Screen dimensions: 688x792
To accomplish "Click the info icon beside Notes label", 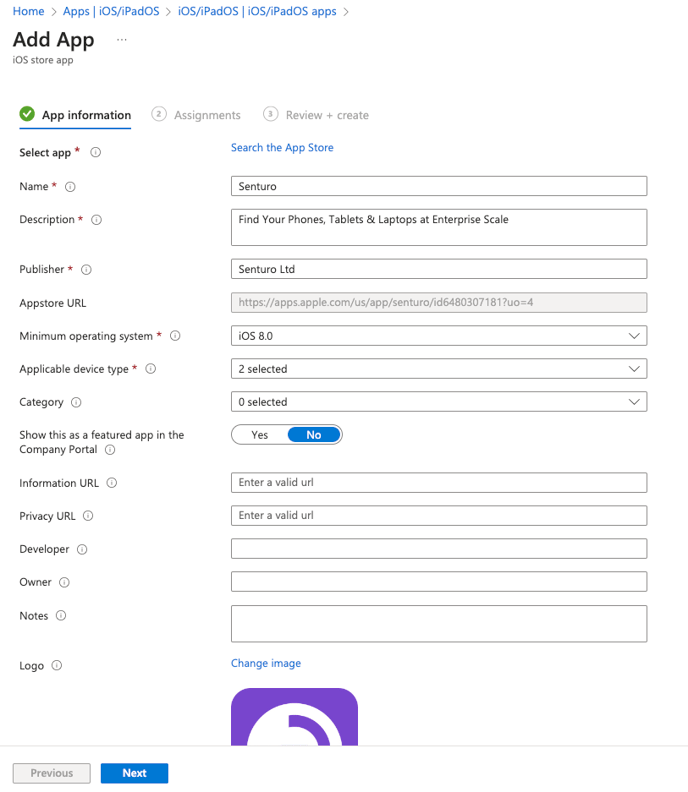I will 61,616.
